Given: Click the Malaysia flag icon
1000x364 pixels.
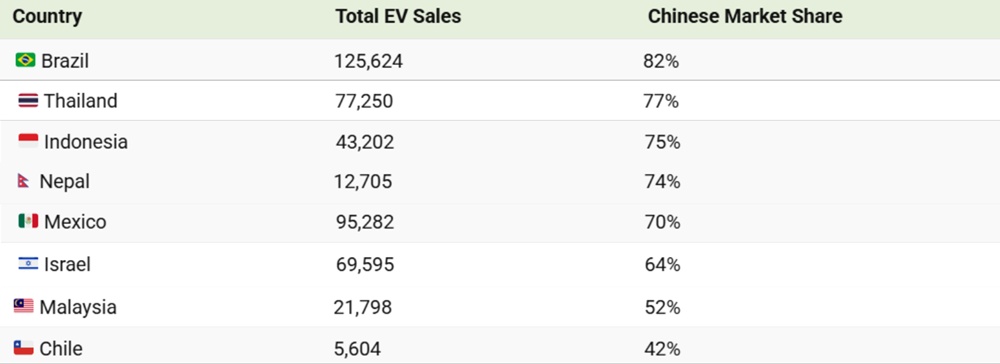Looking at the screenshot, I should pos(24,307).
